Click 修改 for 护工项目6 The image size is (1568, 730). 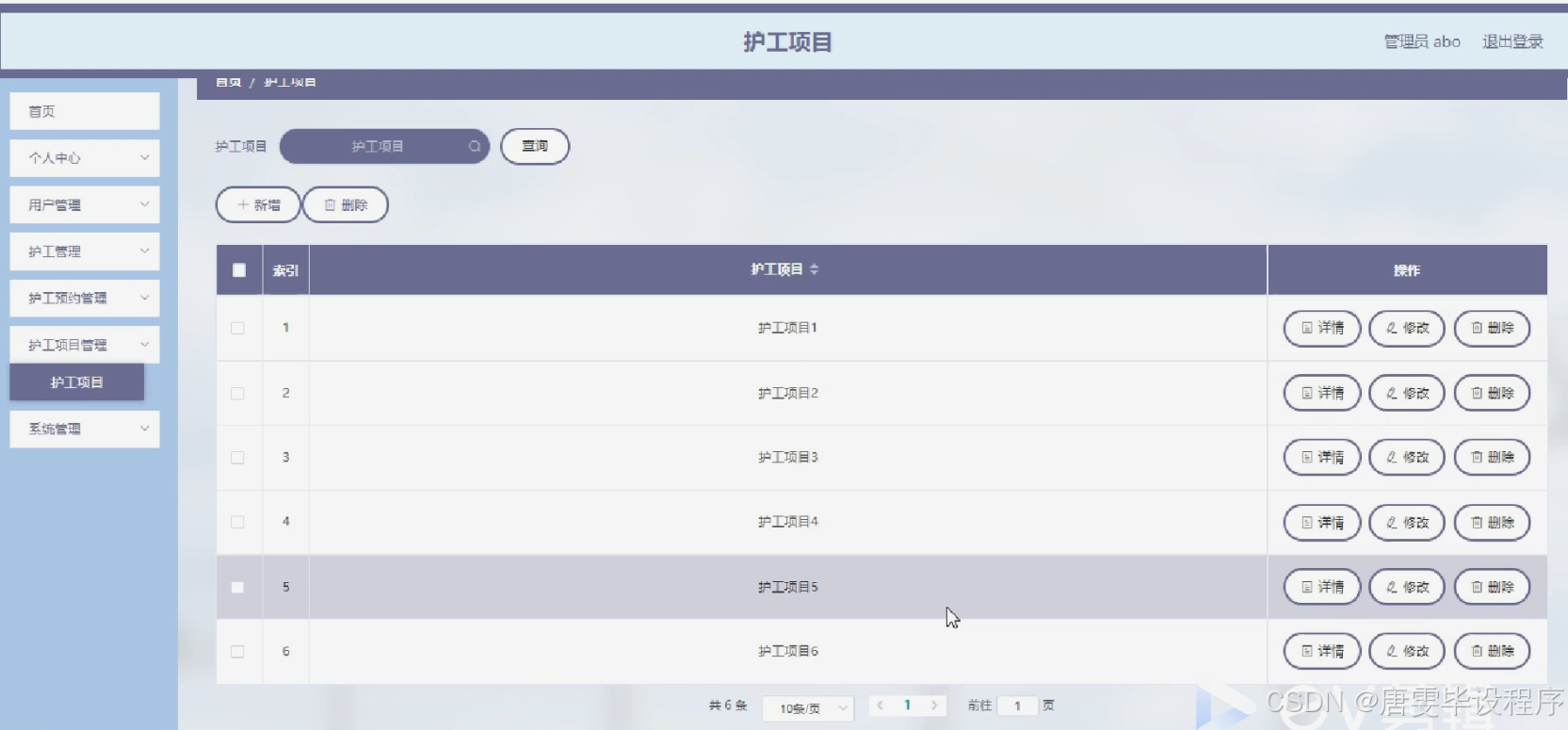point(1407,651)
